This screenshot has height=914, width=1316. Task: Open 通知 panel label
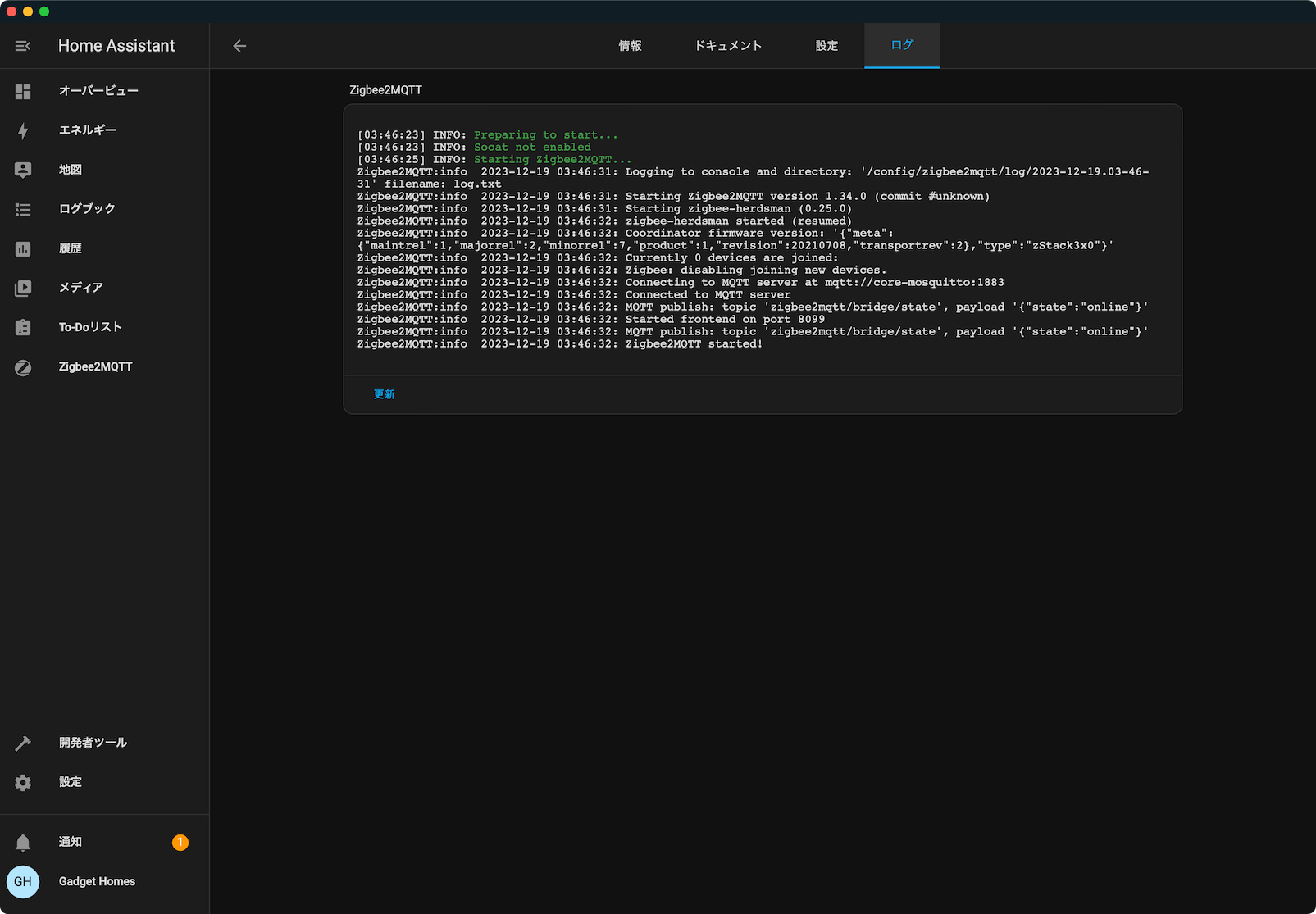point(71,842)
